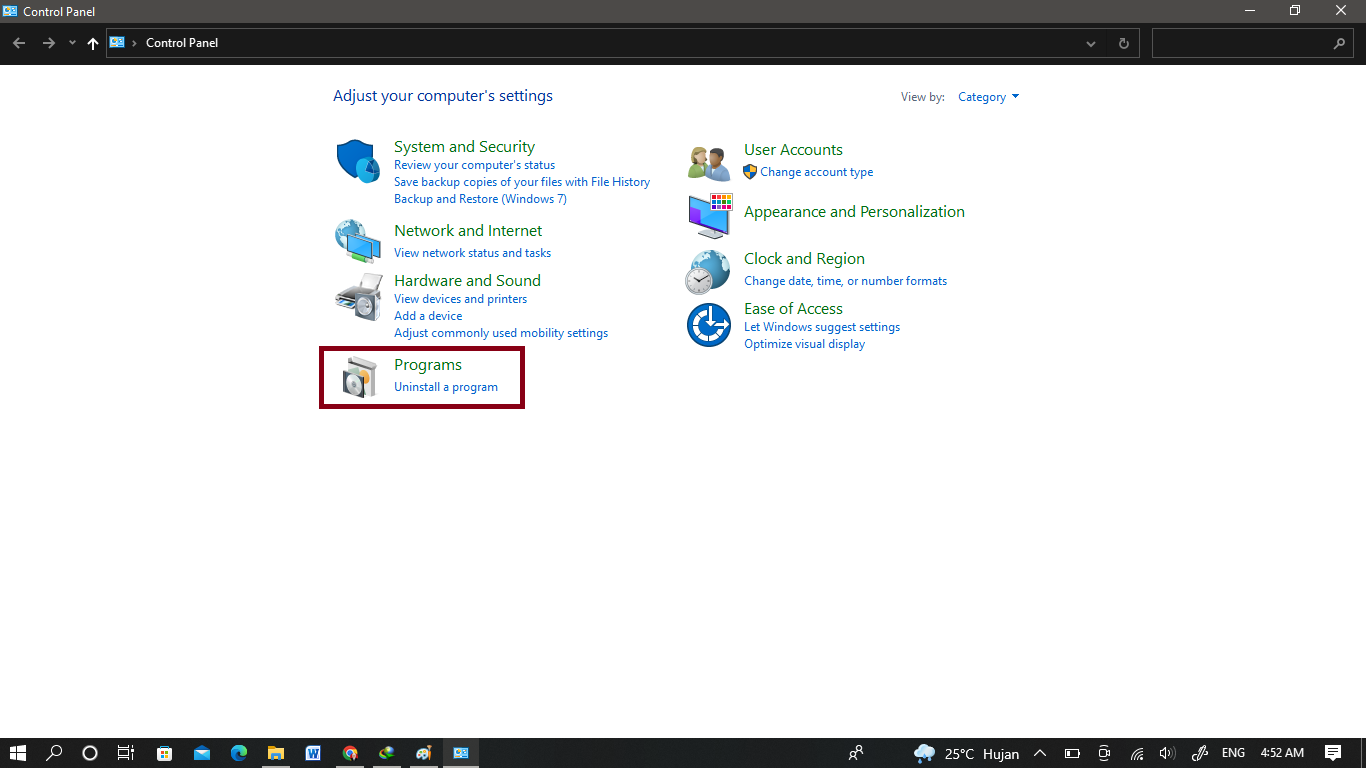Click breadcrumb chevron before Control Panel

coord(135,43)
